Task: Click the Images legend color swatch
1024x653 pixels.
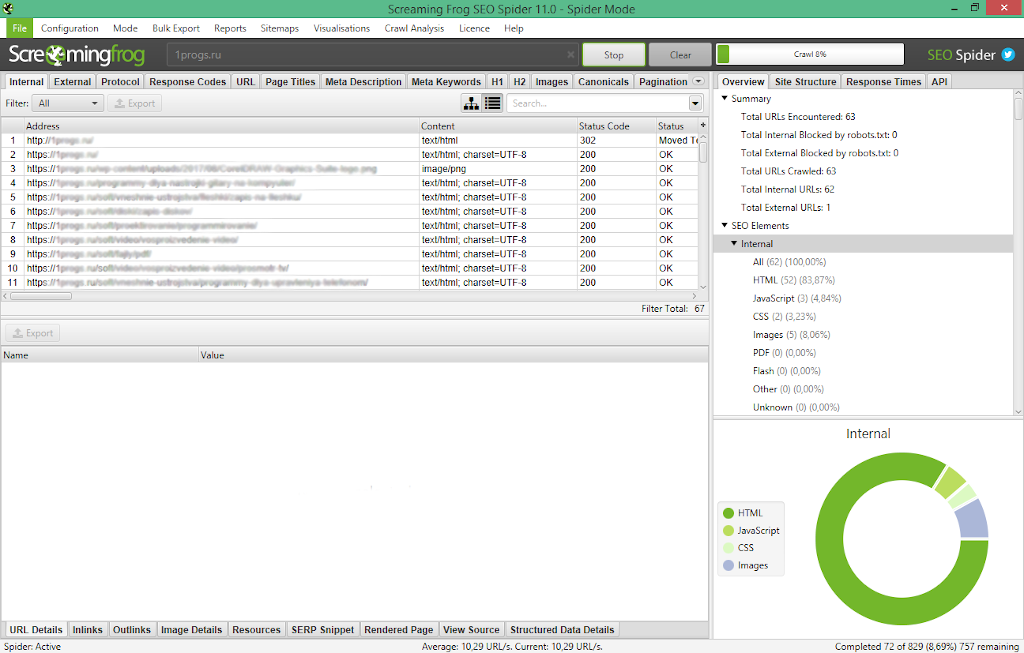Action: [728, 565]
